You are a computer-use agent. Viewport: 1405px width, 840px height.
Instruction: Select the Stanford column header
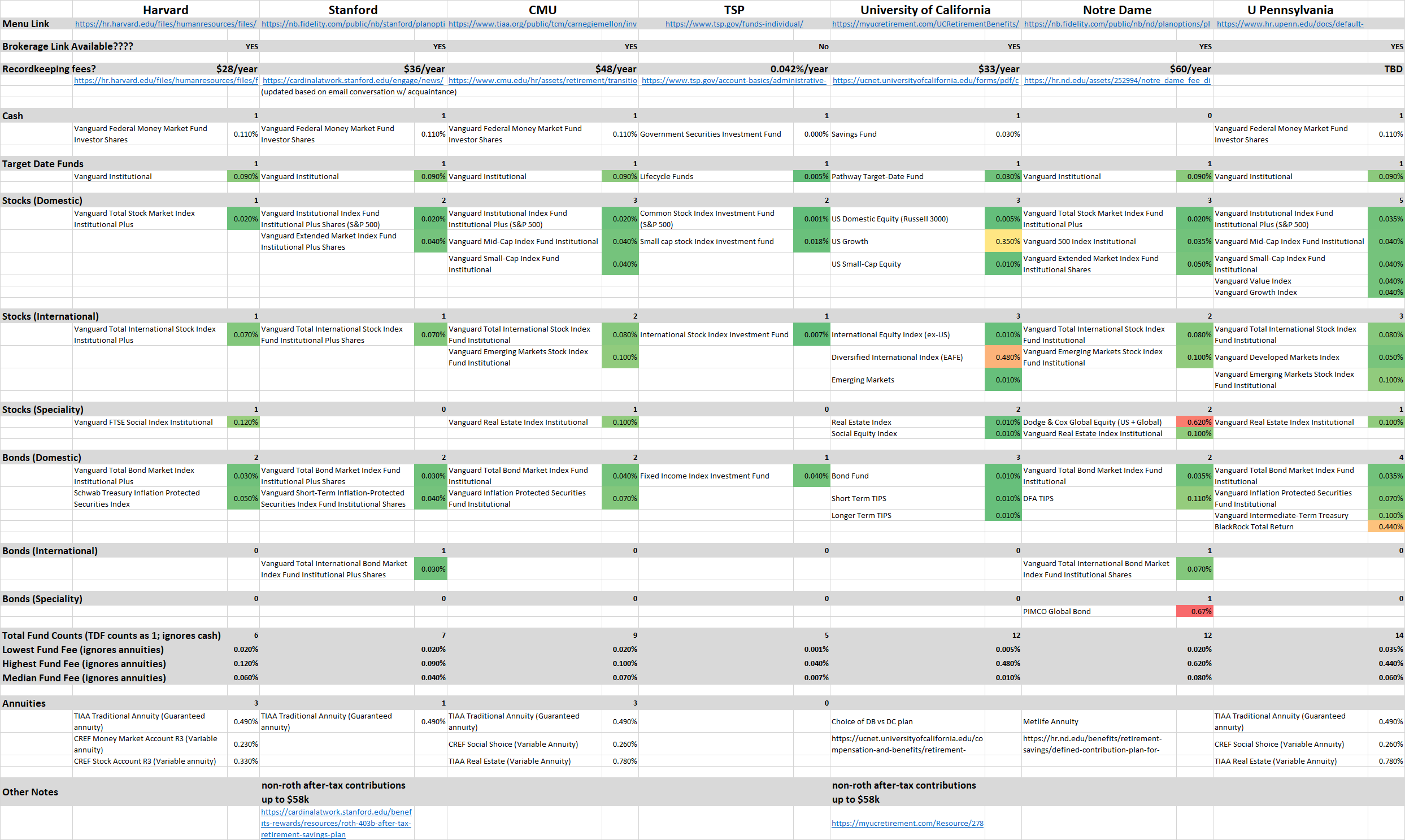pyautogui.click(x=353, y=10)
